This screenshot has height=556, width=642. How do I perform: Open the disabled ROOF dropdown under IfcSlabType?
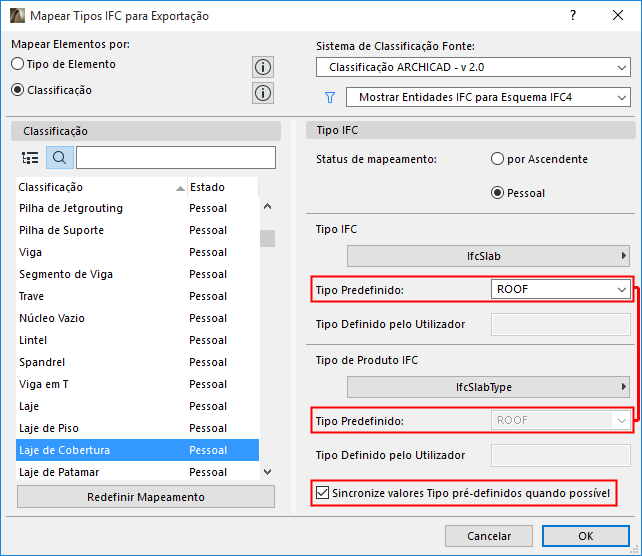(561, 420)
